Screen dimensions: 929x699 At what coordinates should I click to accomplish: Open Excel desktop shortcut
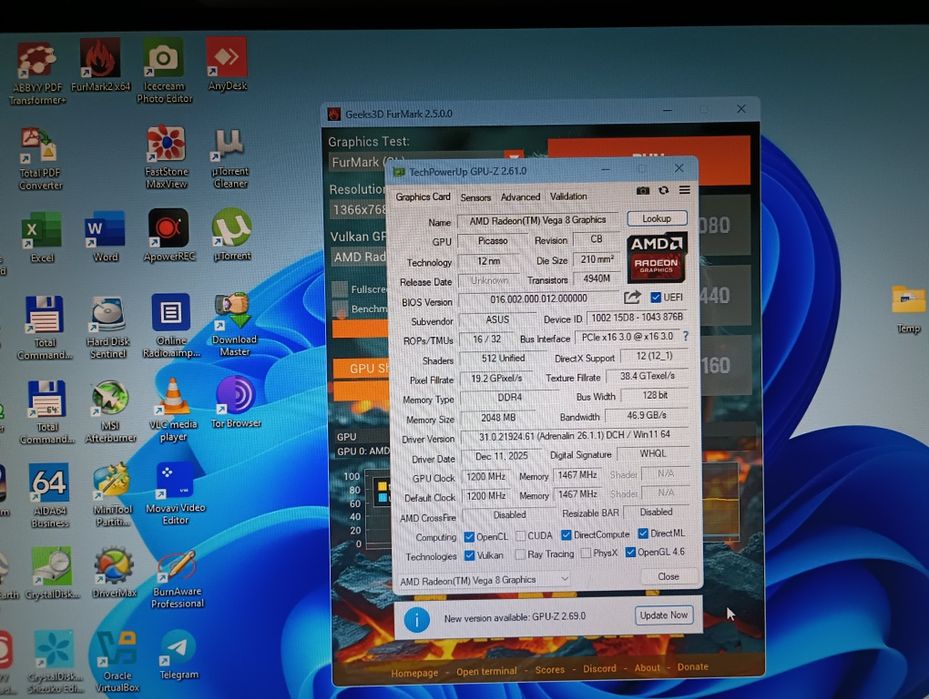pyautogui.click(x=41, y=237)
